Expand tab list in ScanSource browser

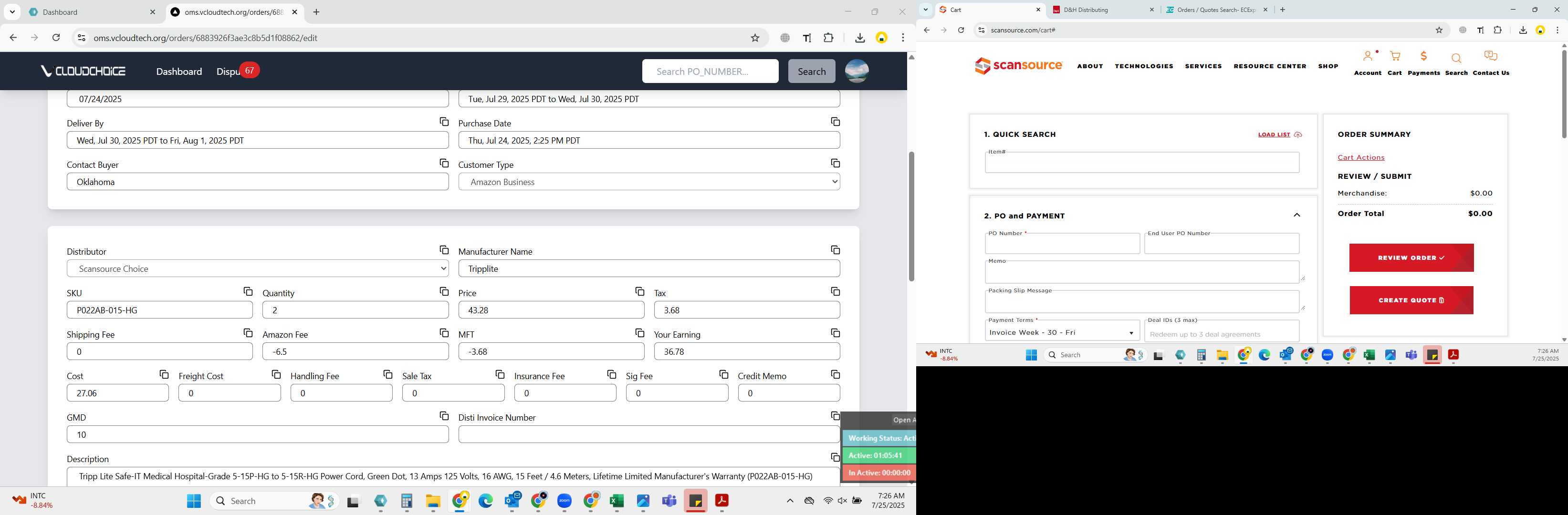(x=925, y=10)
